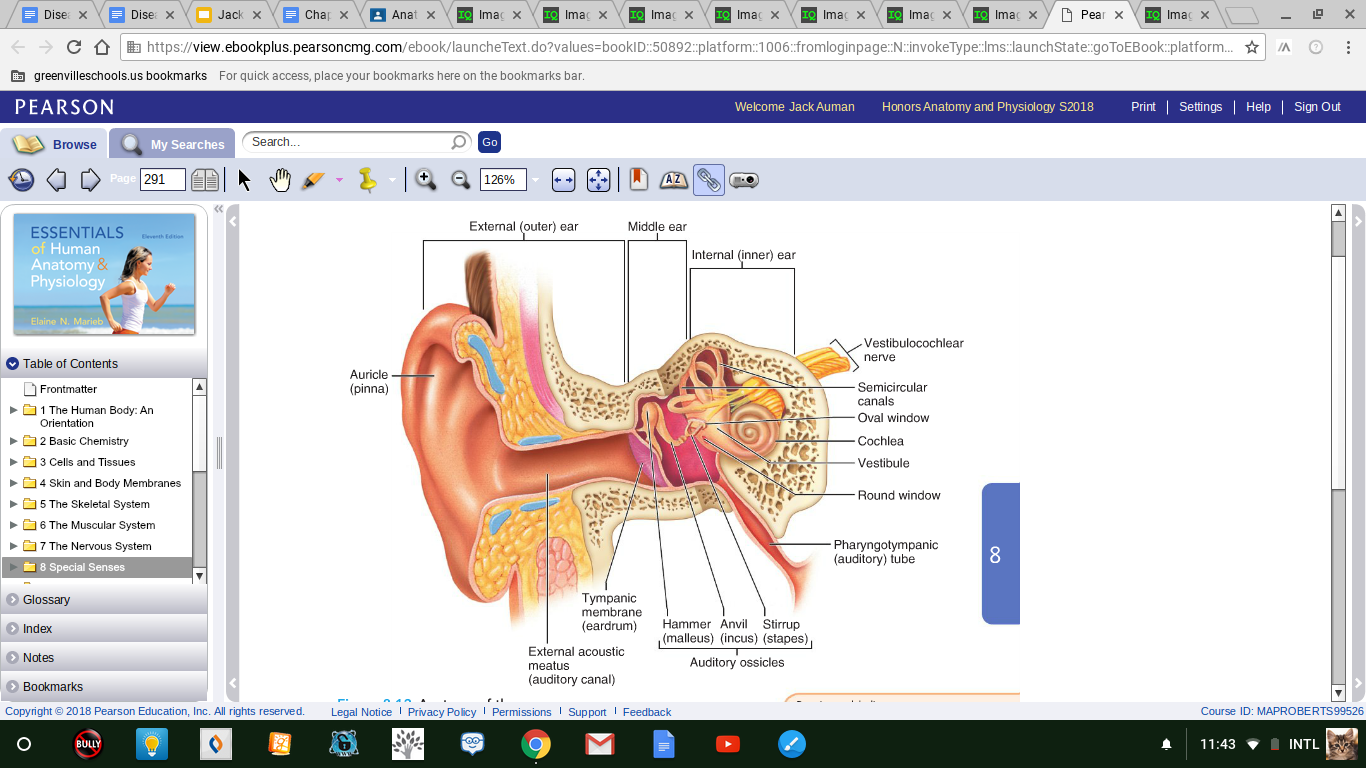Open the Feedback footer link

[x=647, y=712]
